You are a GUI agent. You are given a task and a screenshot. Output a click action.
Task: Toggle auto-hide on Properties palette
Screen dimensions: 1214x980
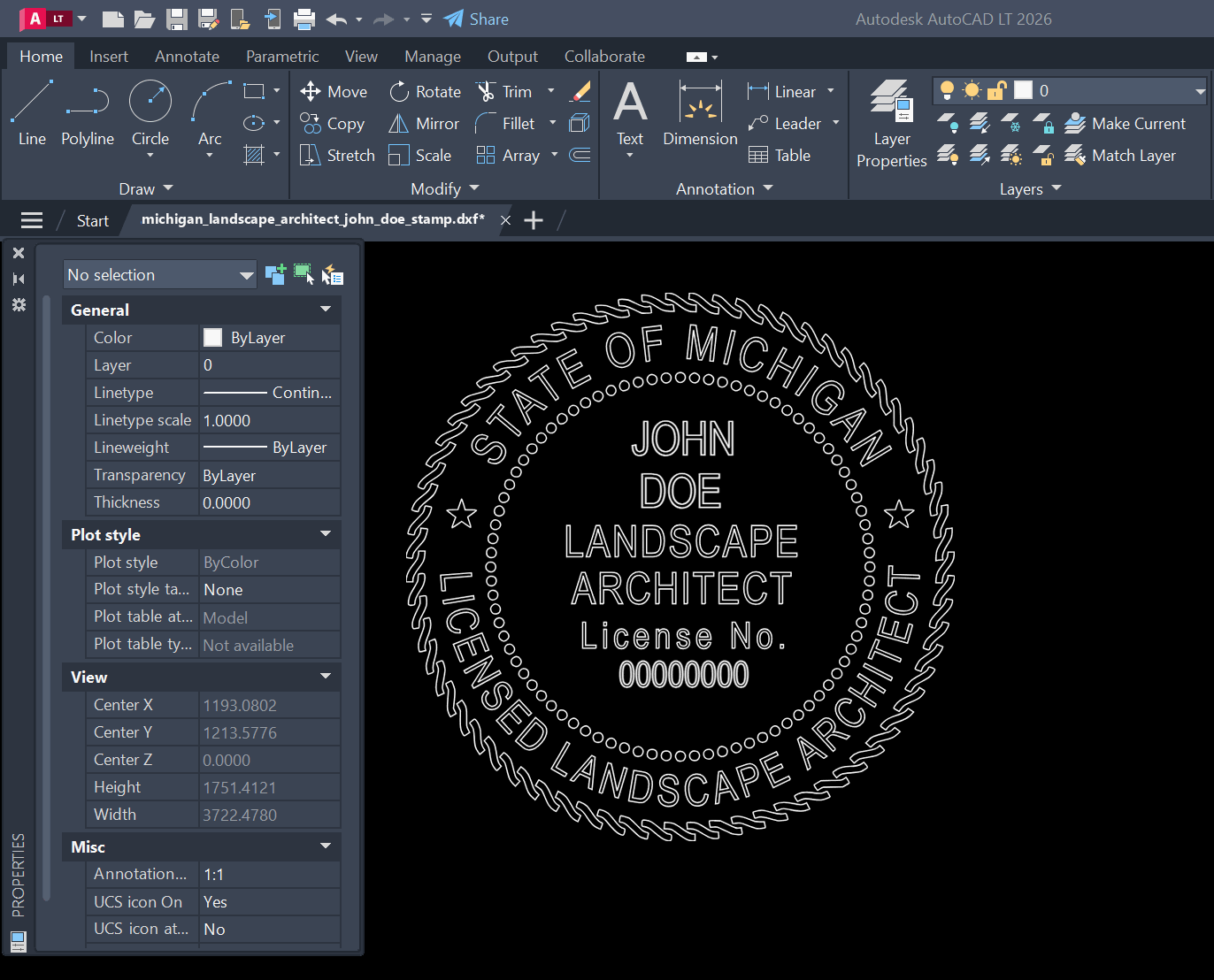(x=19, y=279)
